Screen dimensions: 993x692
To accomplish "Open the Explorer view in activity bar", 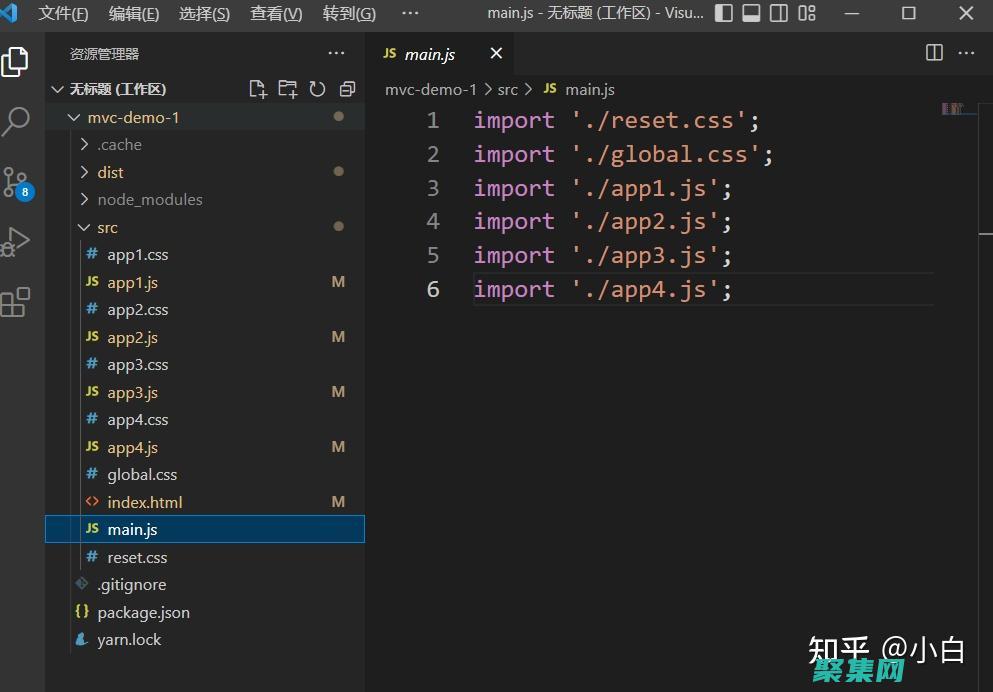I will 15,62.
